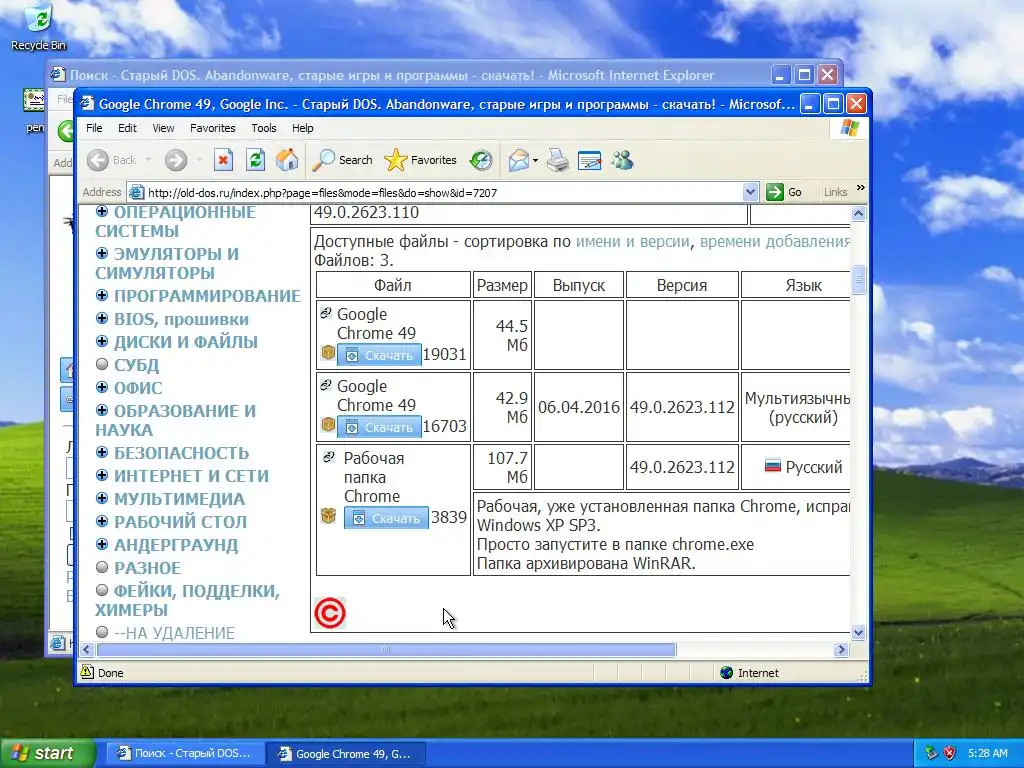Open the РАБОЧИЙ СТОЛ category link
The height and width of the screenshot is (768, 1024).
pos(180,522)
